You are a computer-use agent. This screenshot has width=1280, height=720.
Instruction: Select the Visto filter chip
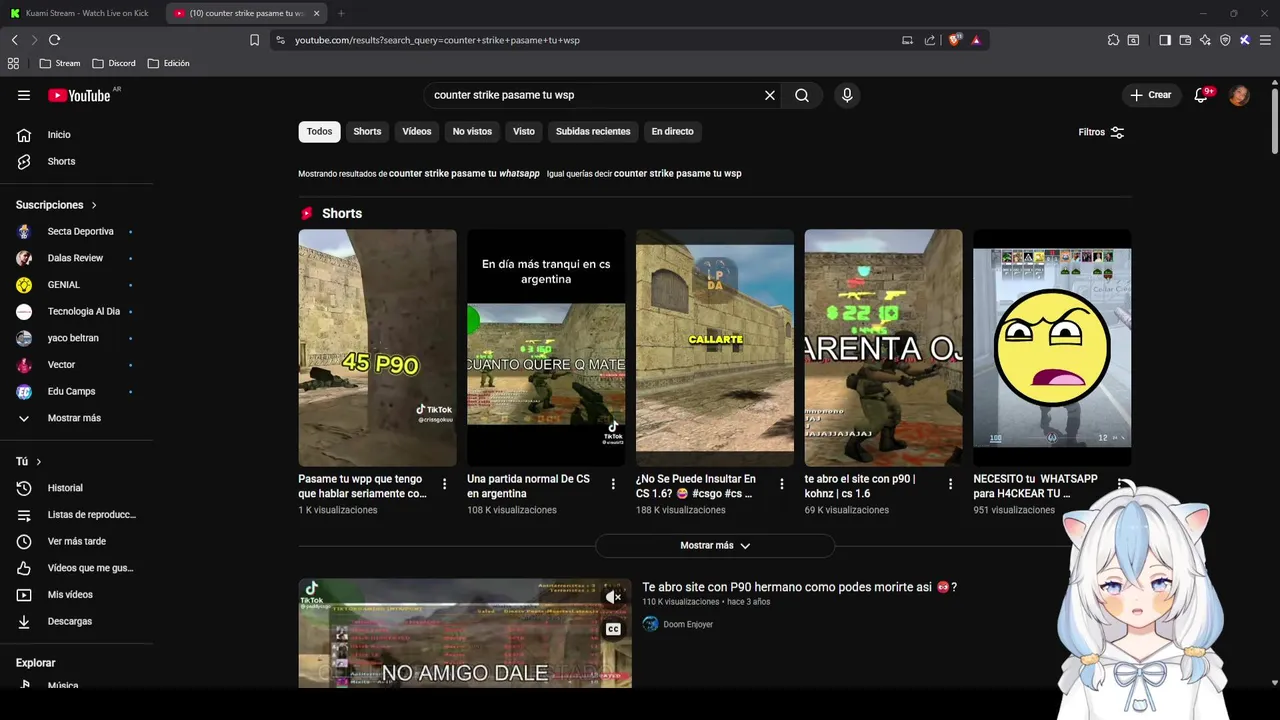524,131
